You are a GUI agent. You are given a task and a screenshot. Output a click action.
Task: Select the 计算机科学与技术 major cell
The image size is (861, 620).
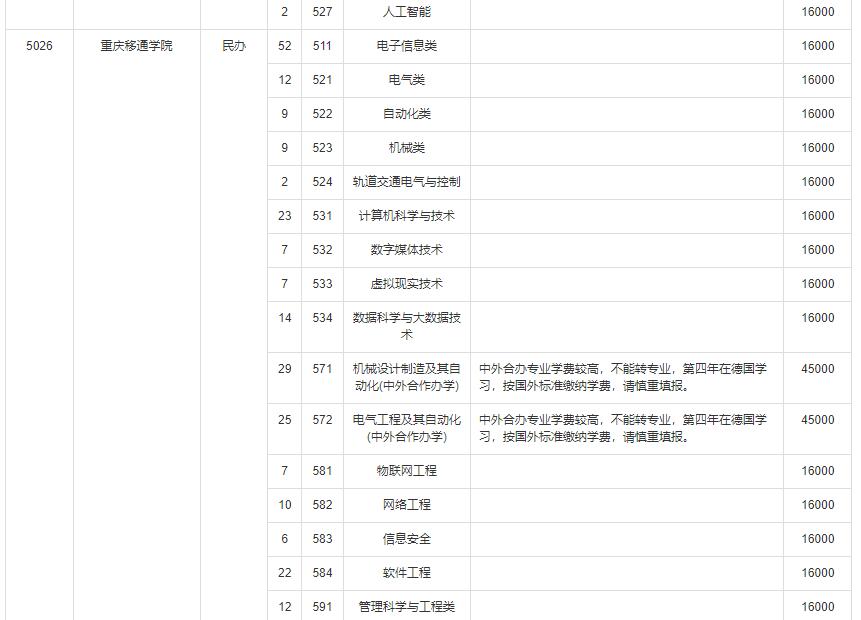click(406, 216)
